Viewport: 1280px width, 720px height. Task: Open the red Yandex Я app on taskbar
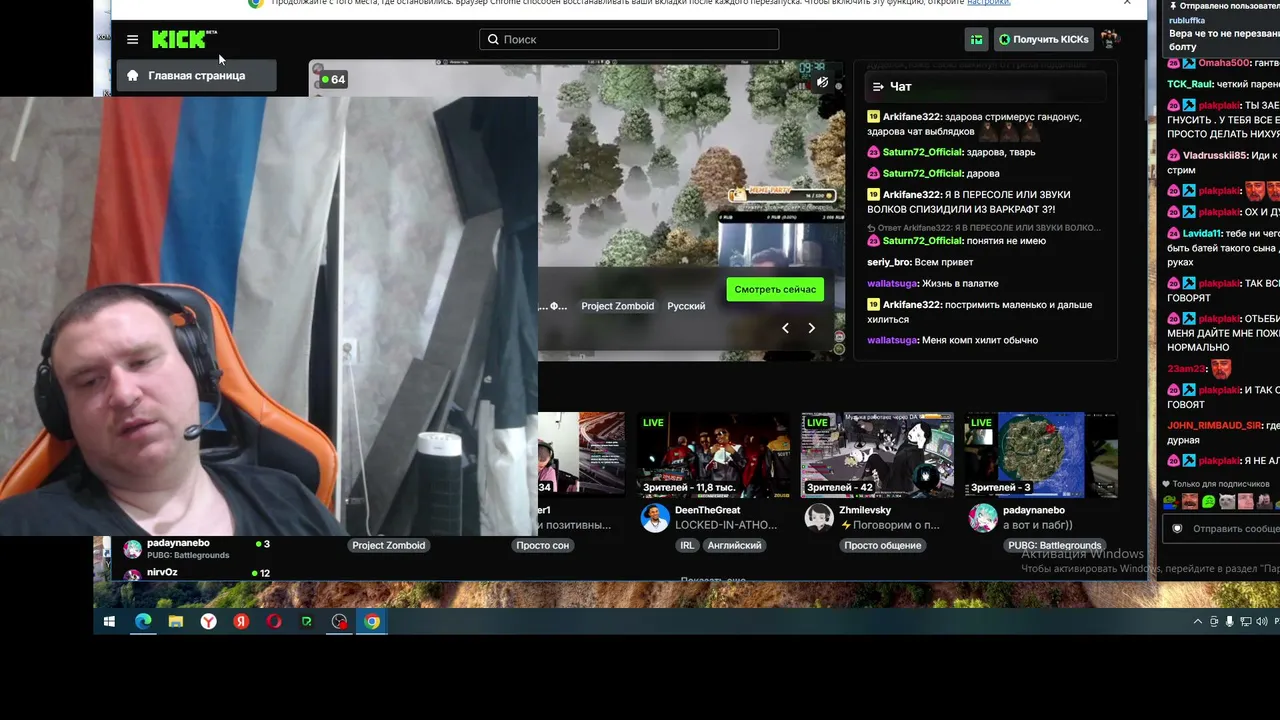(241, 622)
